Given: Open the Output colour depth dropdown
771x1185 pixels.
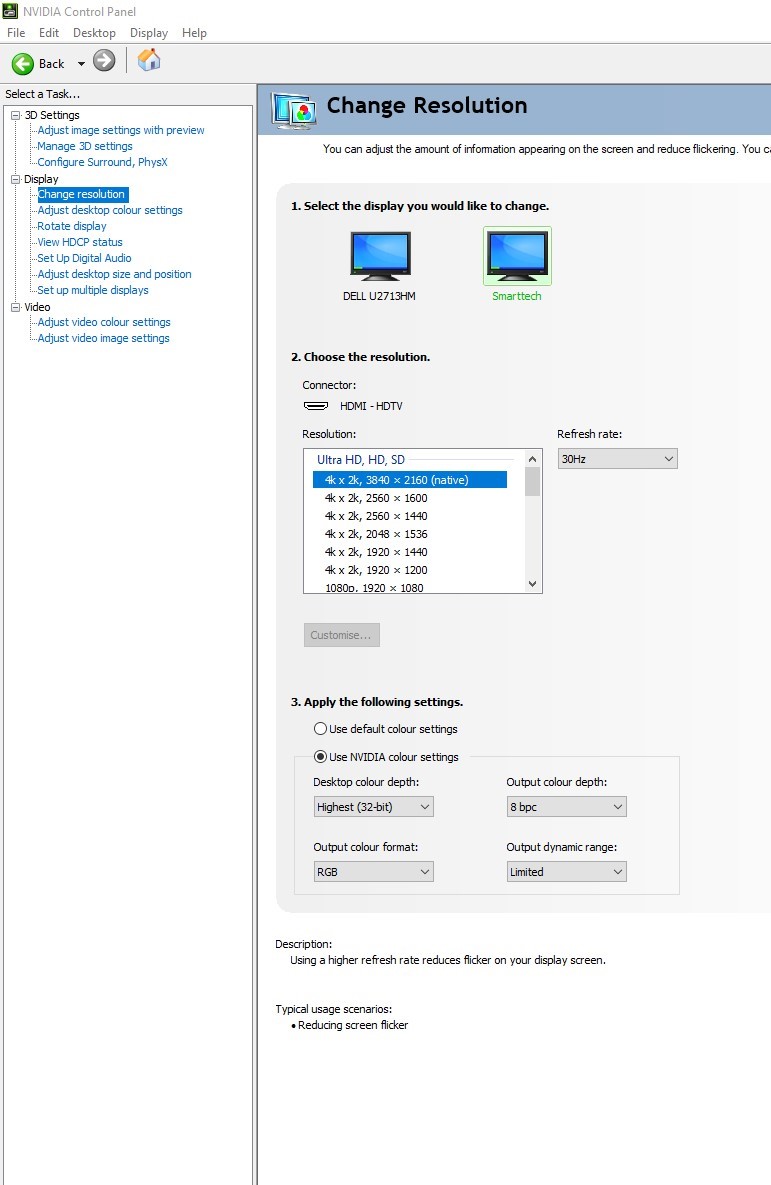Looking at the screenshot, I should tap(566, 807).
